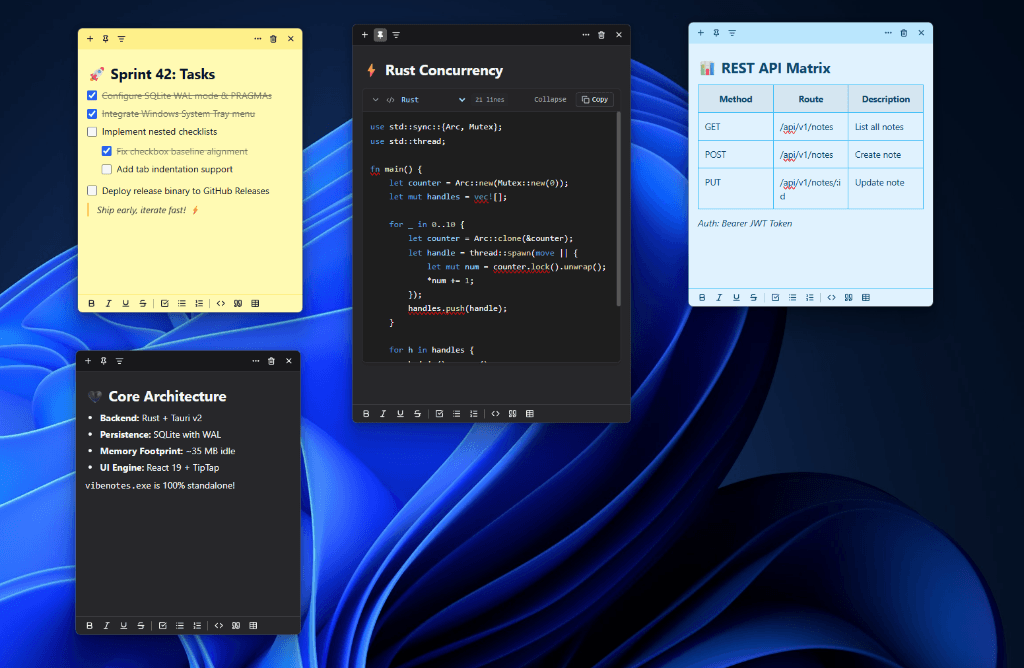Uncheck "Integrate Windows System Tray menu" task
Screen dimensions: 1024x668
(x=92, y=114)
